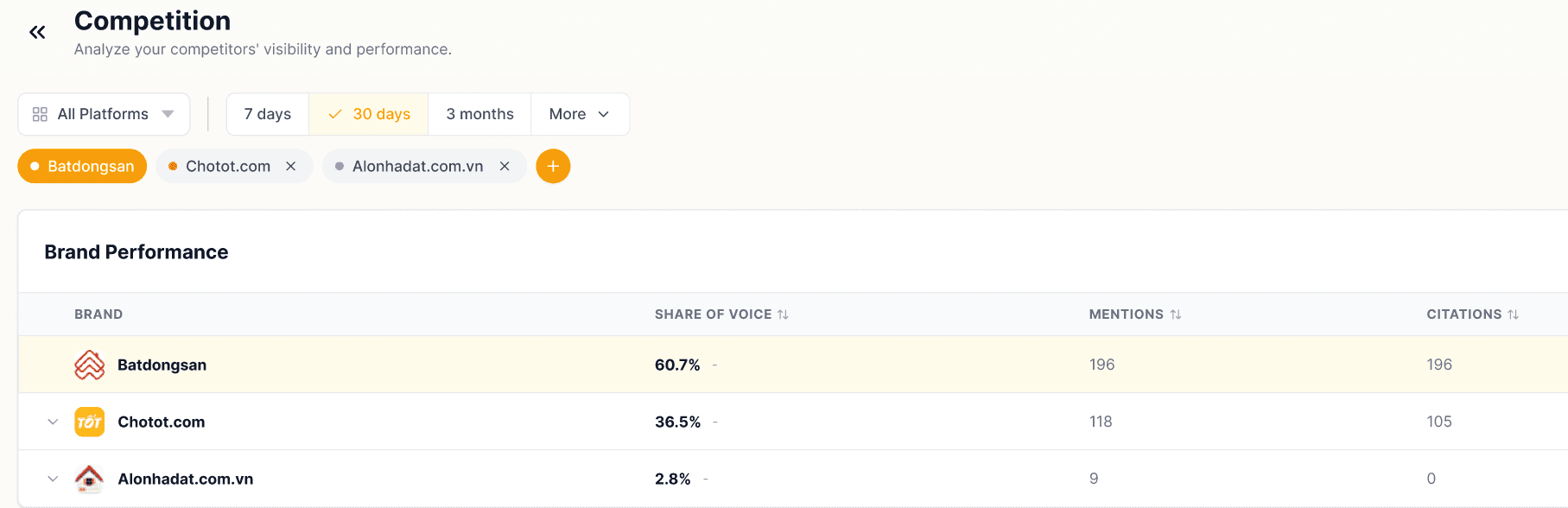Viewport: 1568px width, 508px height.
Task: Remove Alonhadat.com.vn competitor chip
Action: (505, 166)
